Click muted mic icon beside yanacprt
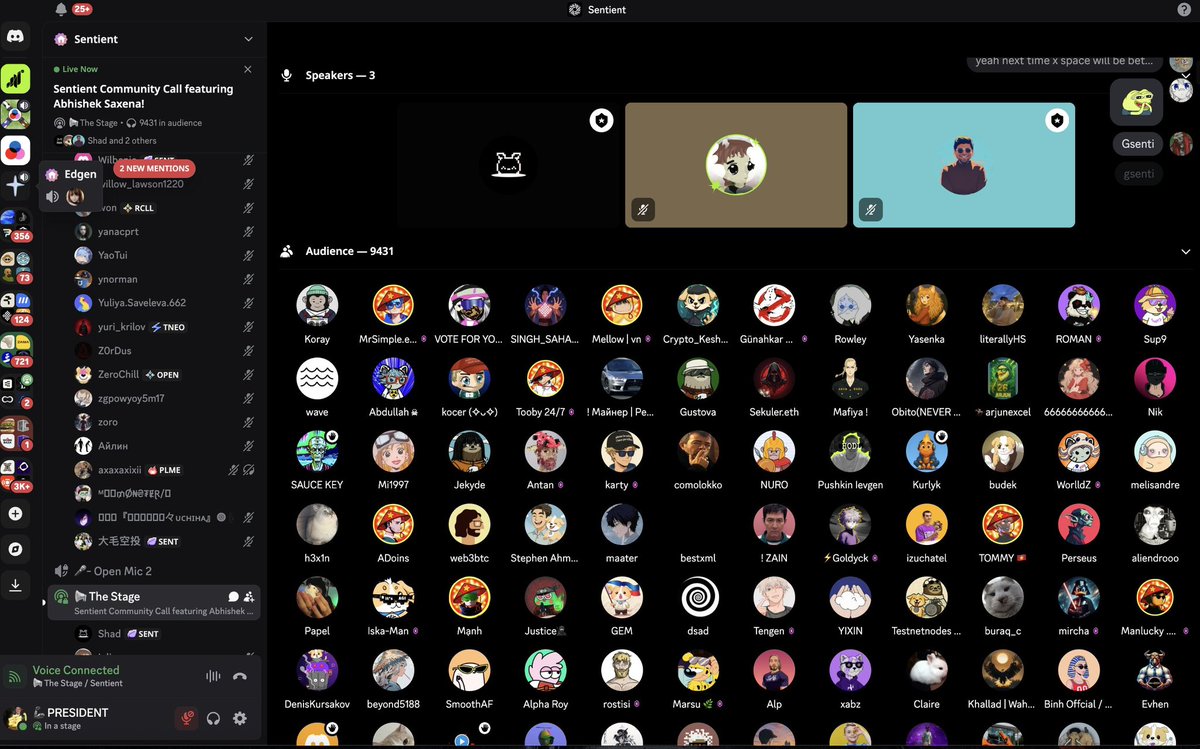1200x749 pixels. pos(249,232)
